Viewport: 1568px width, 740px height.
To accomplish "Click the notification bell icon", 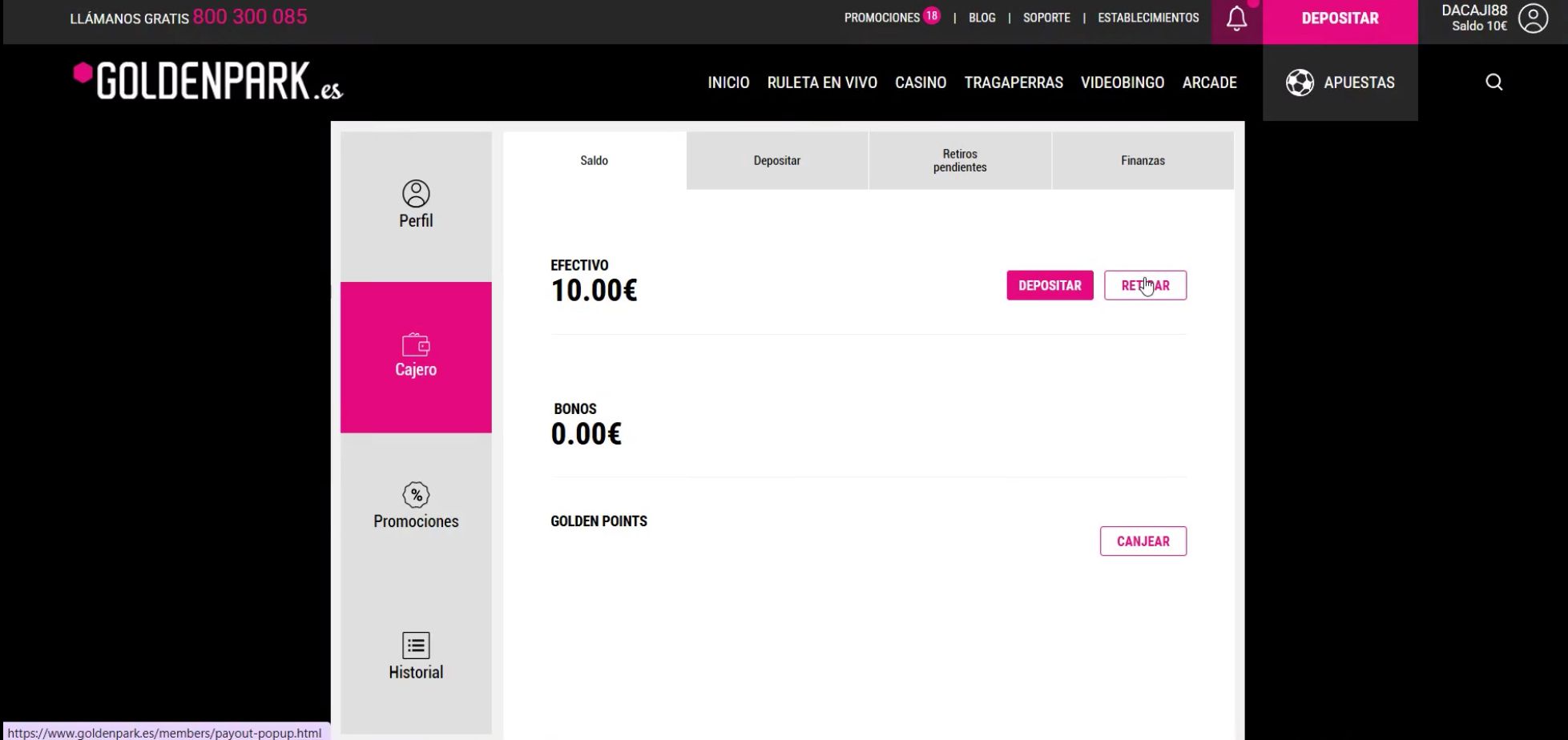I will pos(1236,19).
